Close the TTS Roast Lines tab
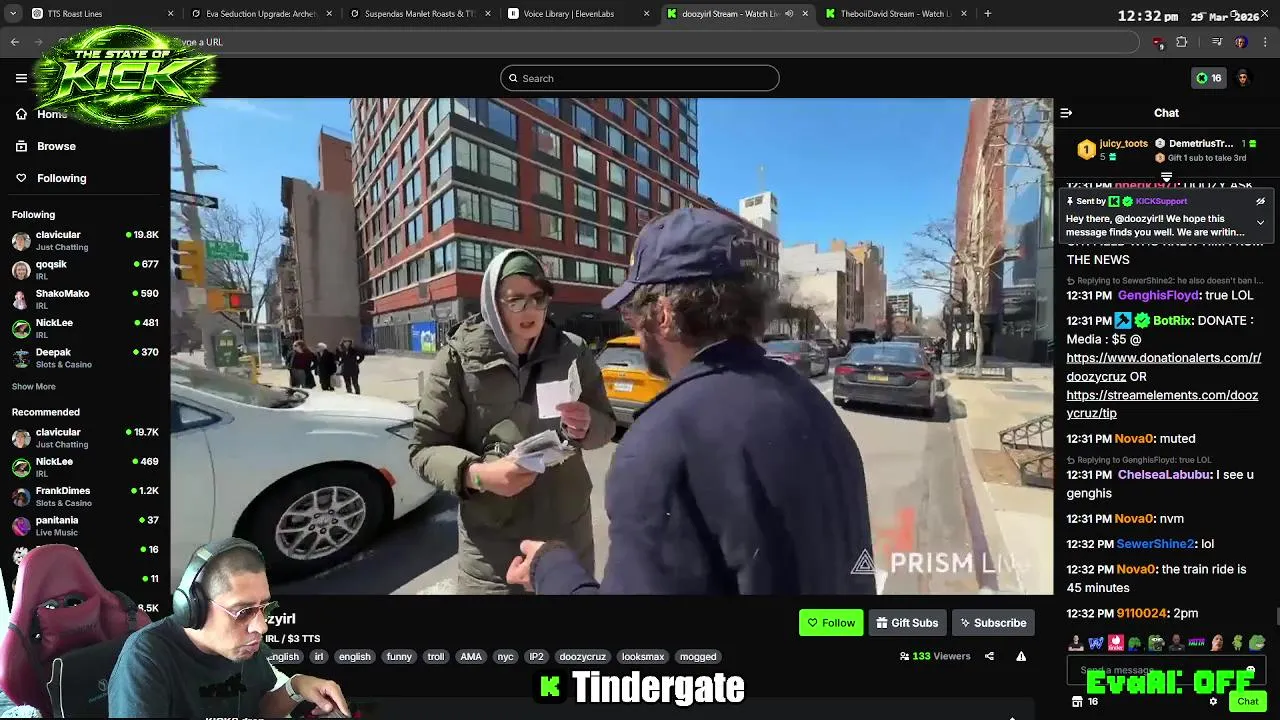 170,14
